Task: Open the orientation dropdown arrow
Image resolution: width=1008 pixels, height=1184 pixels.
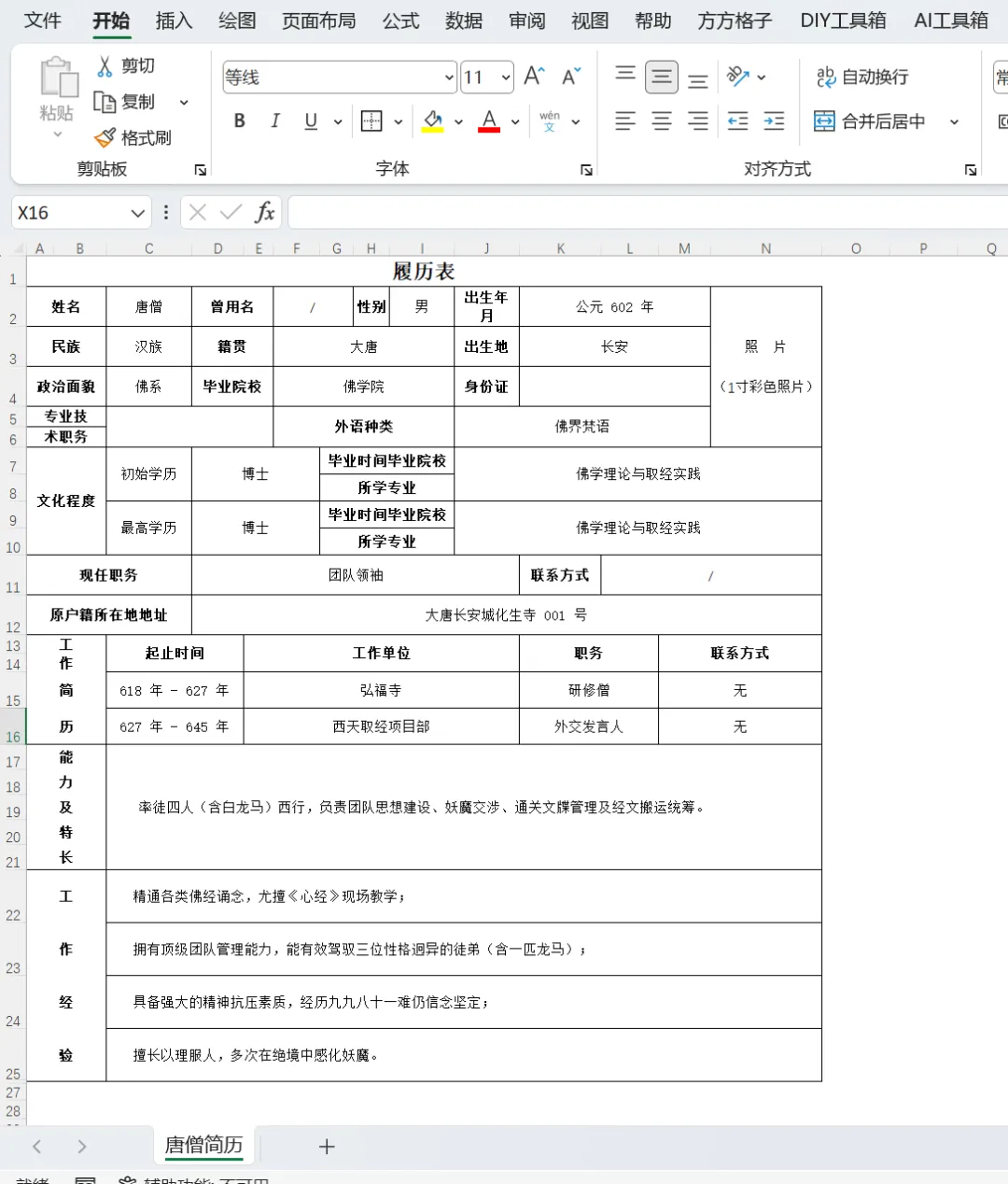Action: (762, 77)
